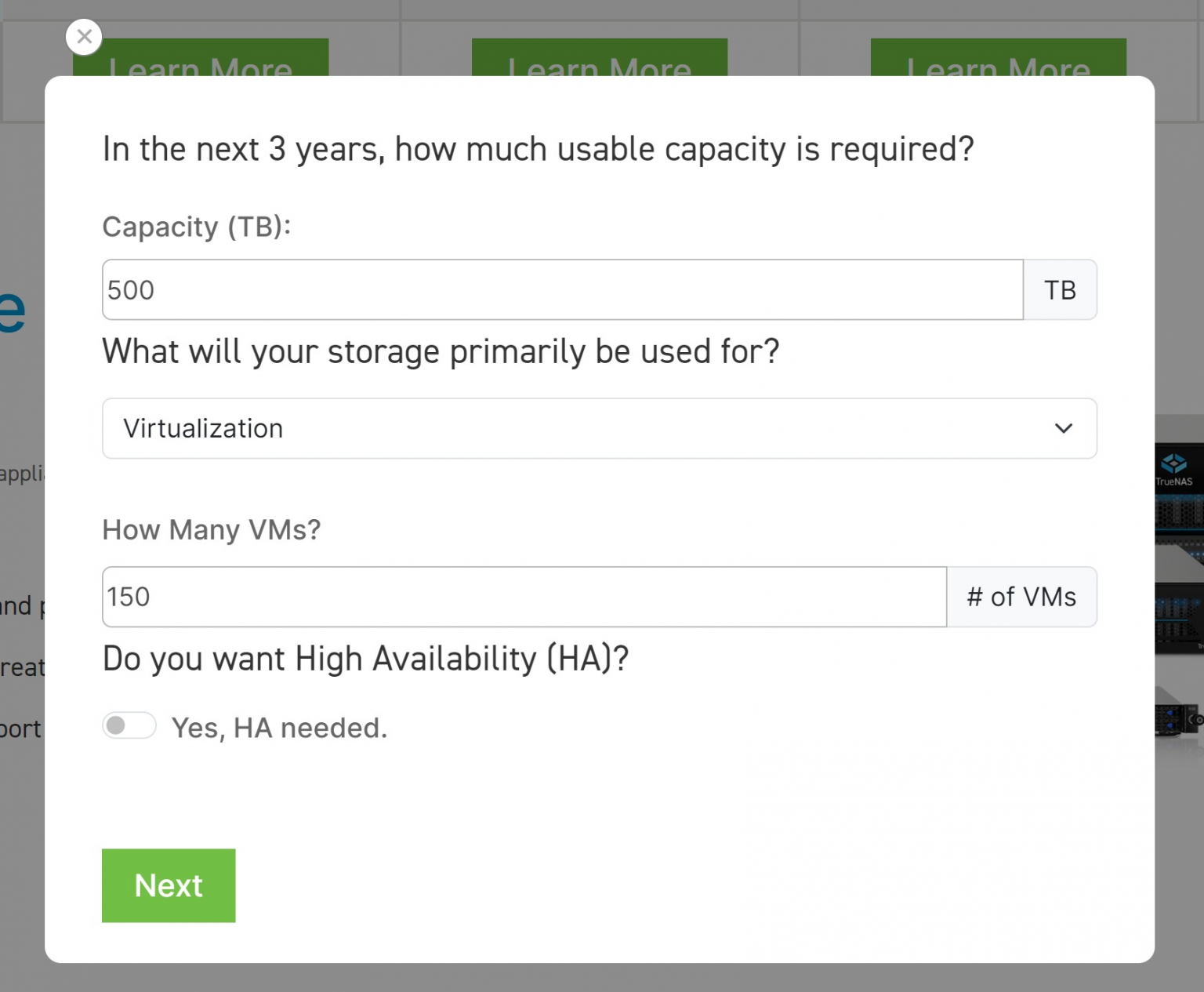Click the left Learn More button
The image size is (1204, 992).
201,59
